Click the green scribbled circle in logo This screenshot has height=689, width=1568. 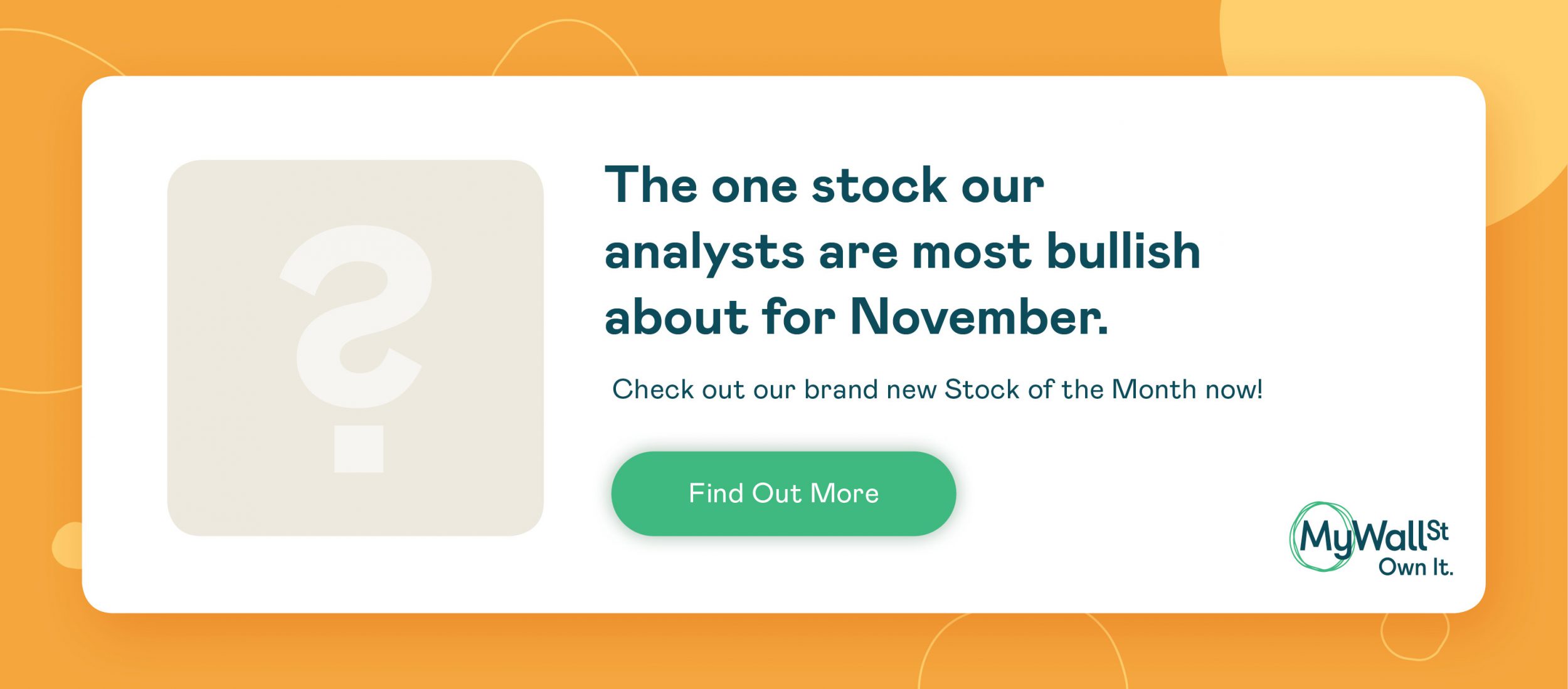[1322, 537]
